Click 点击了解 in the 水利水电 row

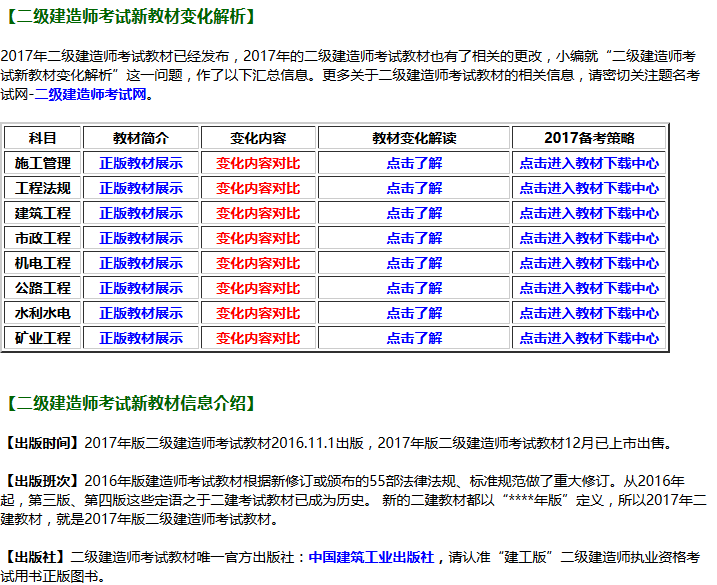[414, 313]
